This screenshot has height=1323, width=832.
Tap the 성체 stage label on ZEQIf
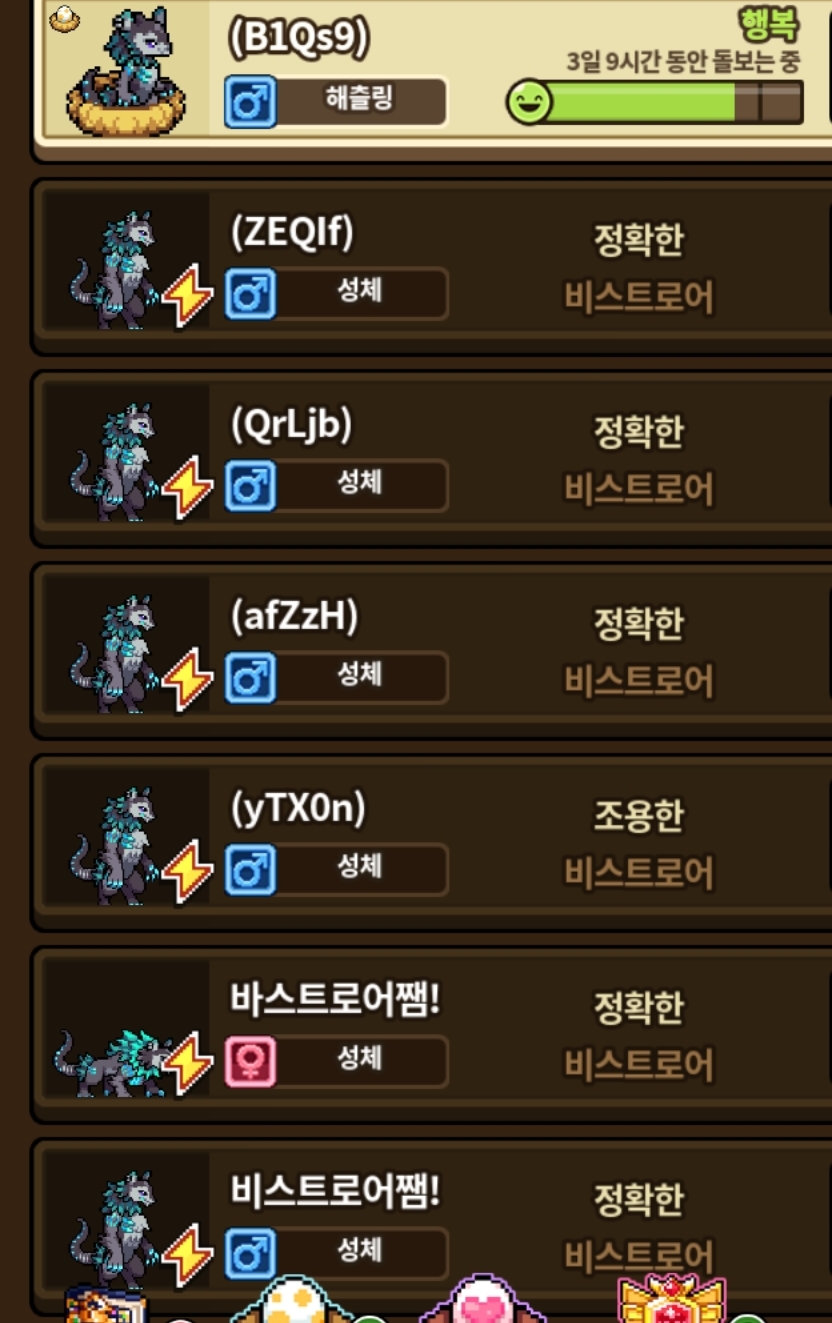pyautogui.click(x=361, y=293)
